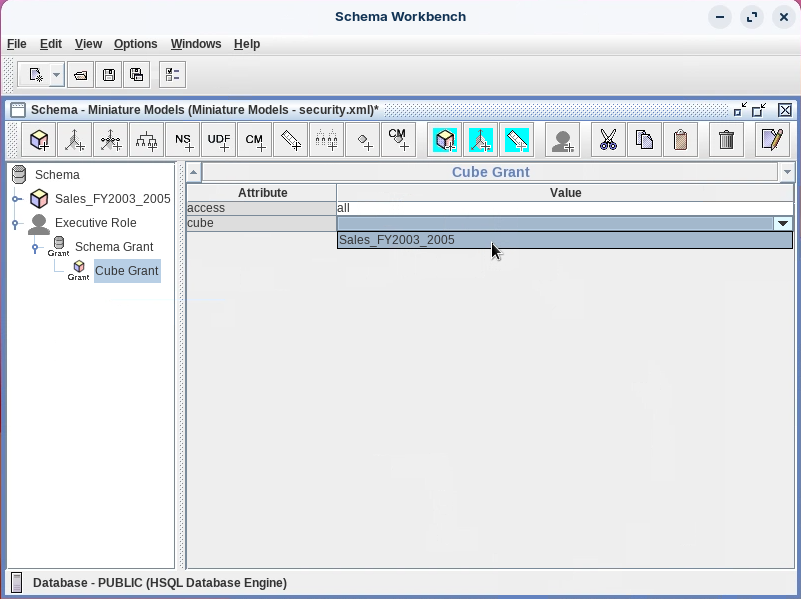Click the Value column header
This screenshot has width=801, height=599.
[565, 193]
